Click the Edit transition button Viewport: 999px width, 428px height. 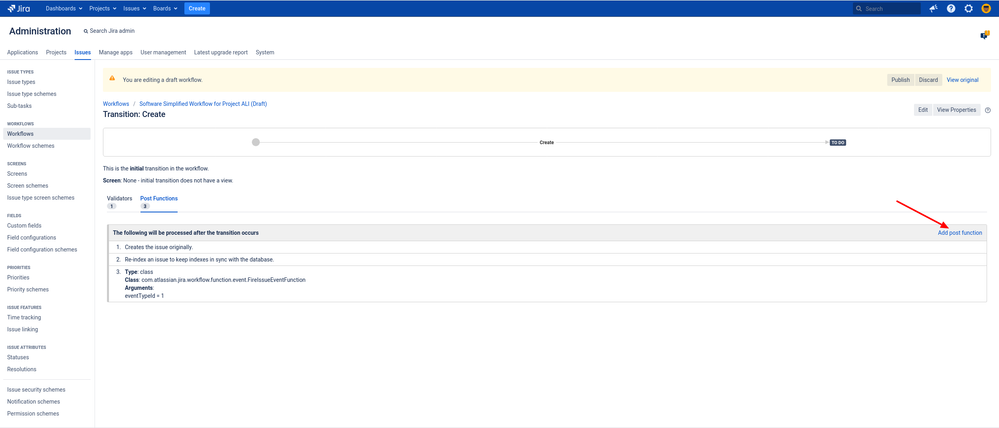coord(923,110)
